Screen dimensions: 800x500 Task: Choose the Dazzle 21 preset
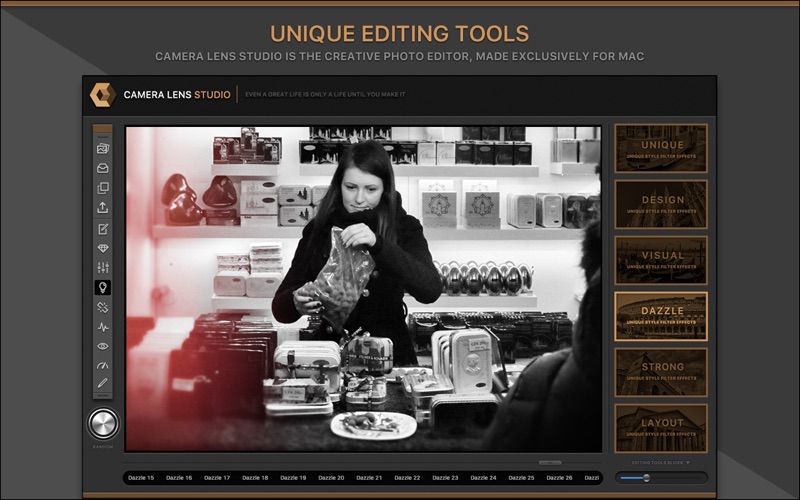[x=369, y=478]
